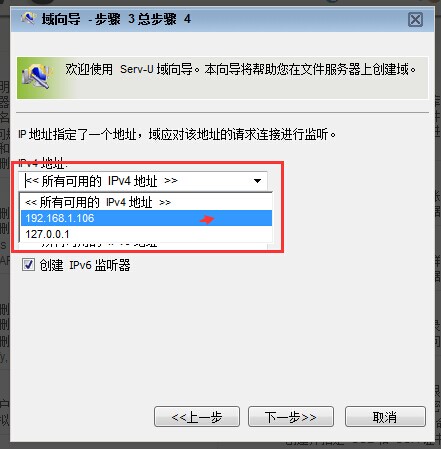
Task: Cancel the wizard with 取消 button
Action: click(x=385, y=417)
